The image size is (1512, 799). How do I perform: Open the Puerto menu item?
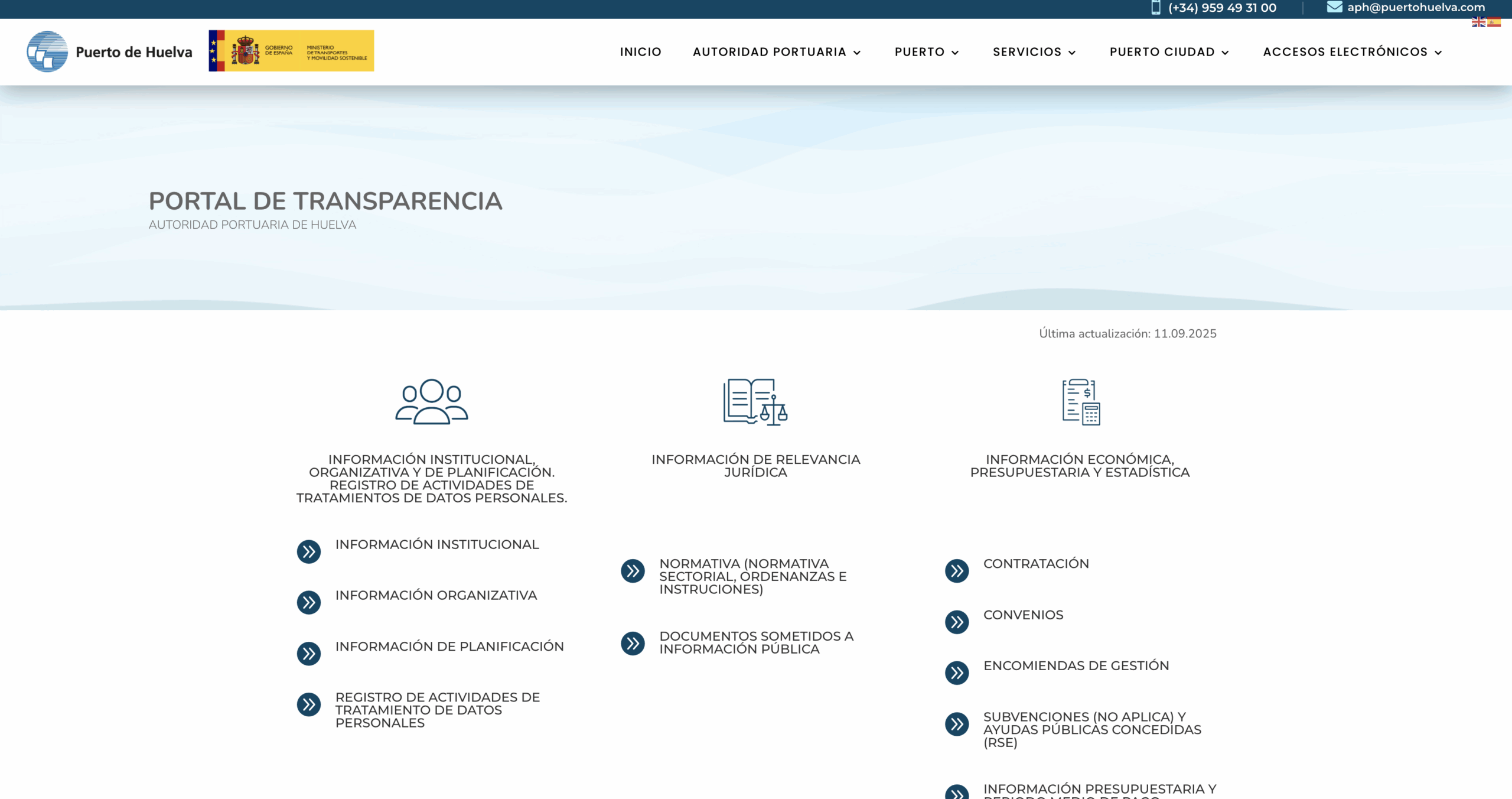tap(926, 52)
